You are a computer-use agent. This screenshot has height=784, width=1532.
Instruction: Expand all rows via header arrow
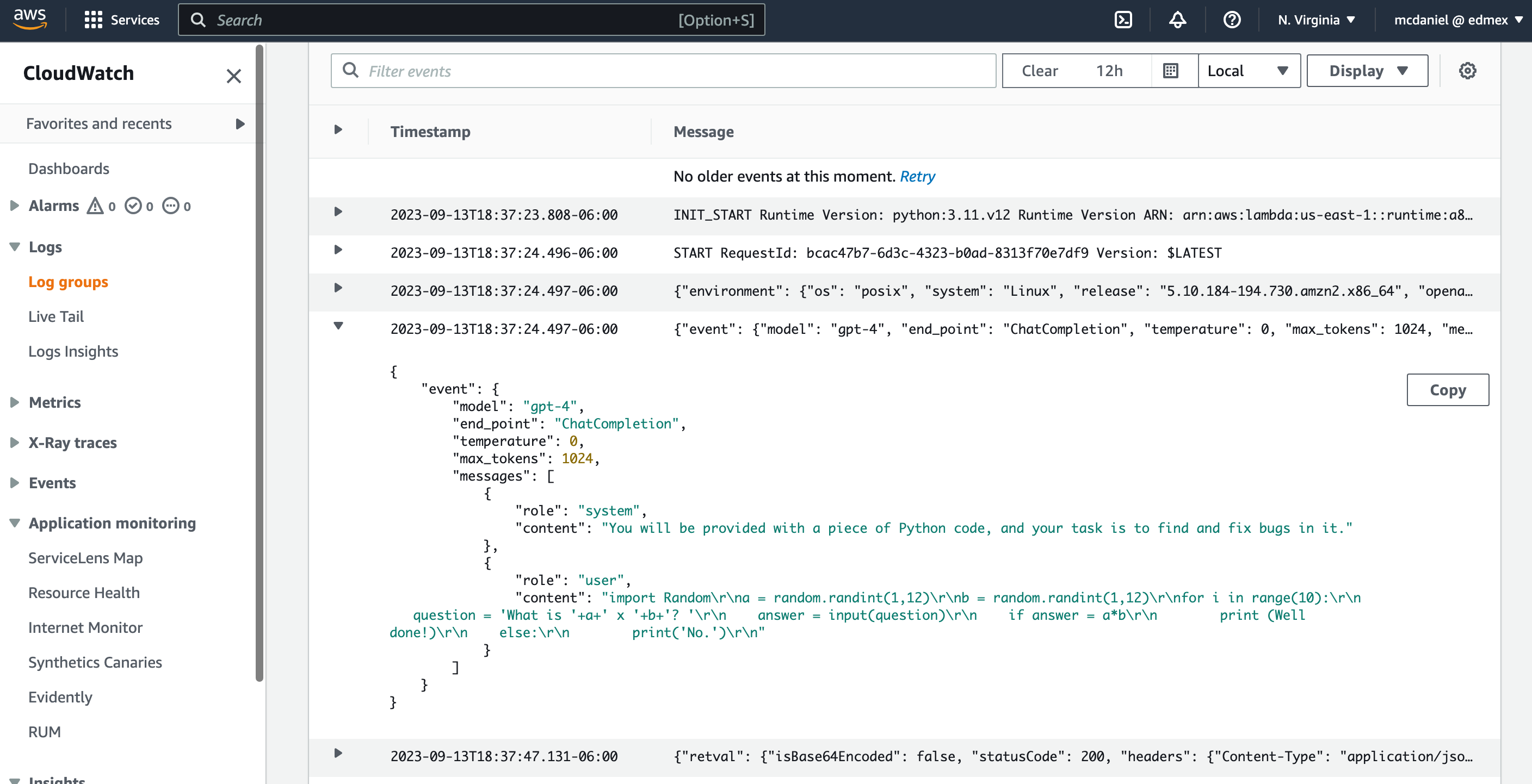[x=338, y=130]
